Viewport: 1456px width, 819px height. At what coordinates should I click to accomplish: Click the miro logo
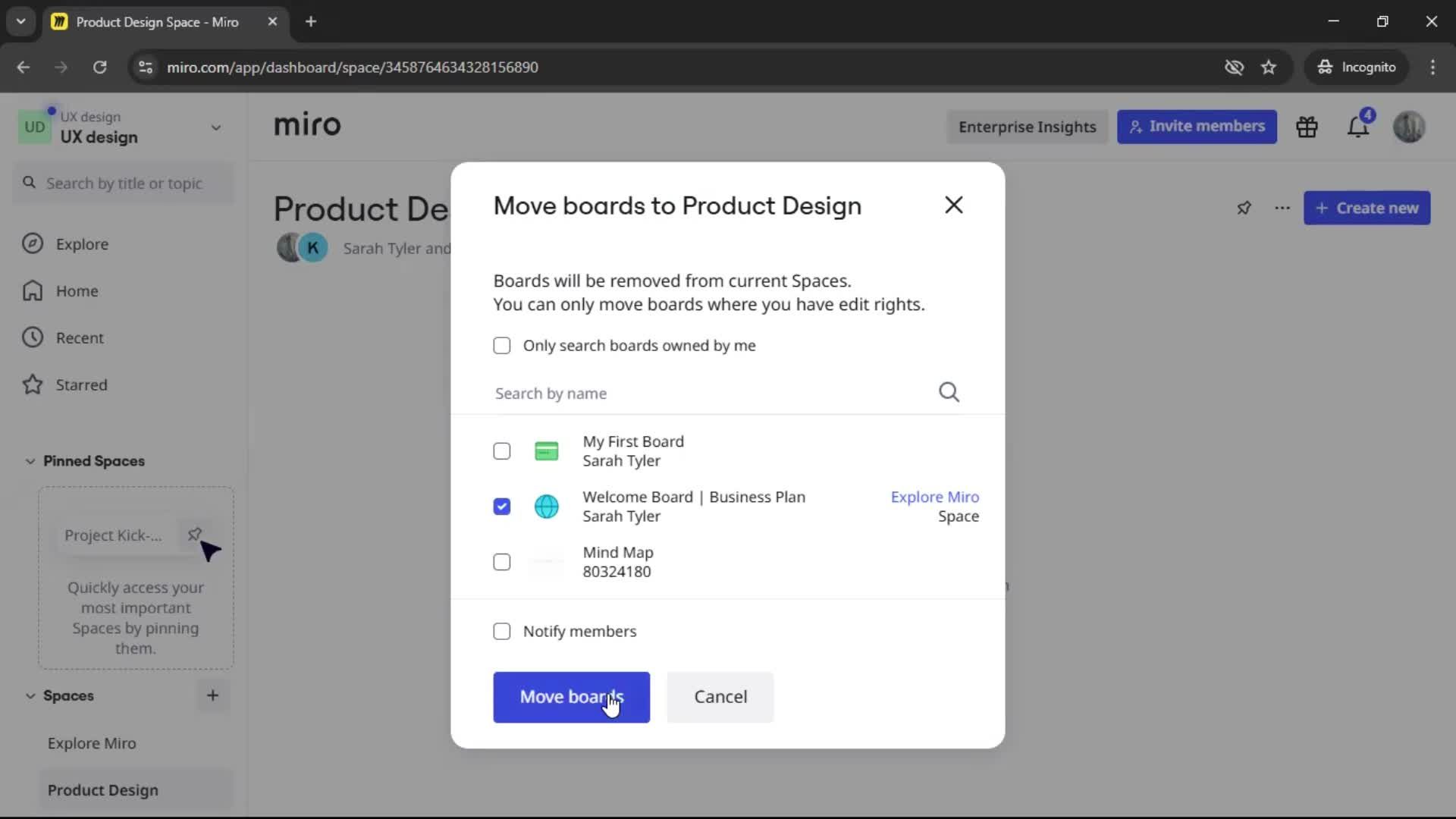(307, 125)
